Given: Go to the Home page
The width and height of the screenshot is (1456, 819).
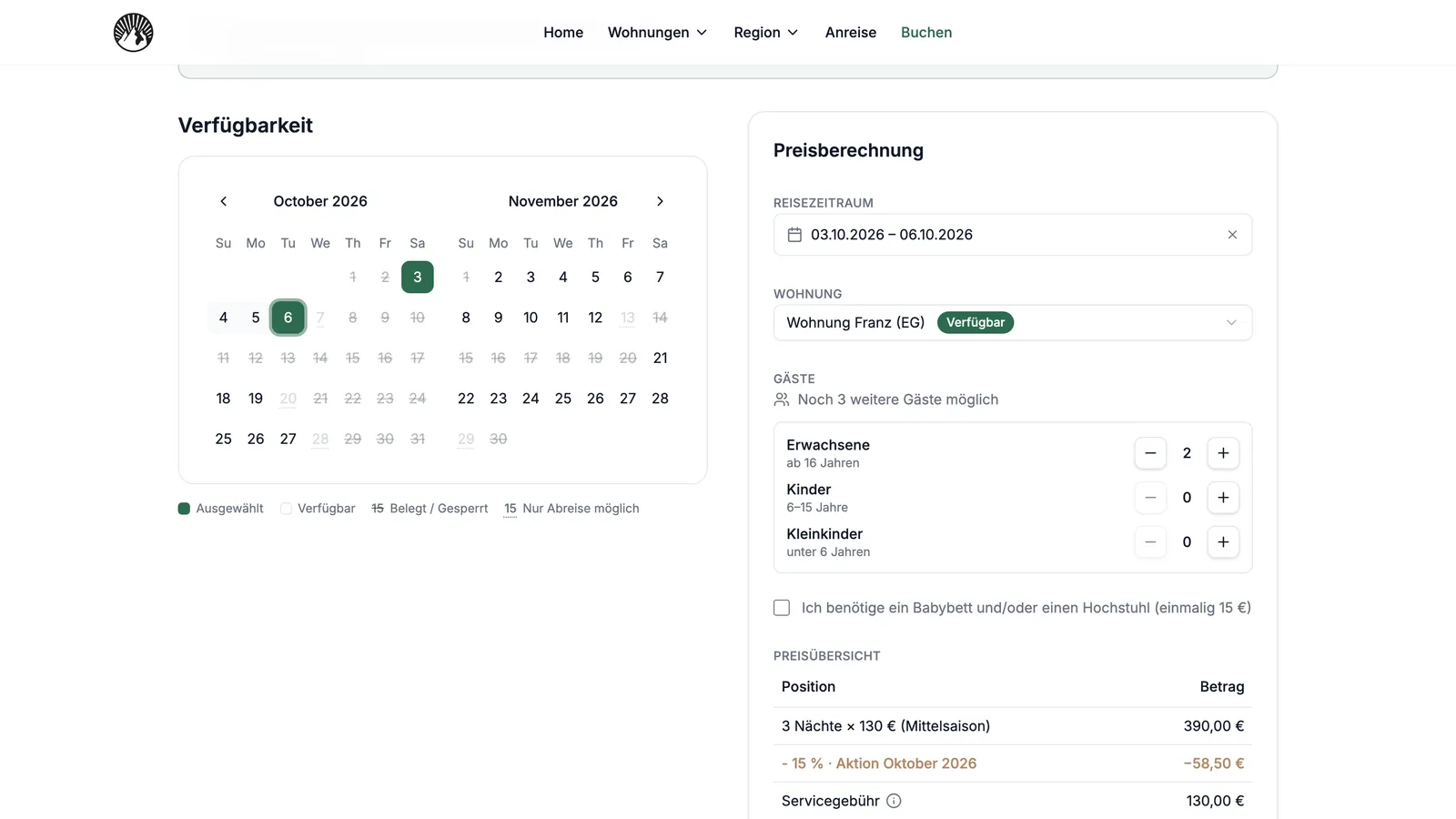Looking at the screenshot, I should tap(563, 33).
